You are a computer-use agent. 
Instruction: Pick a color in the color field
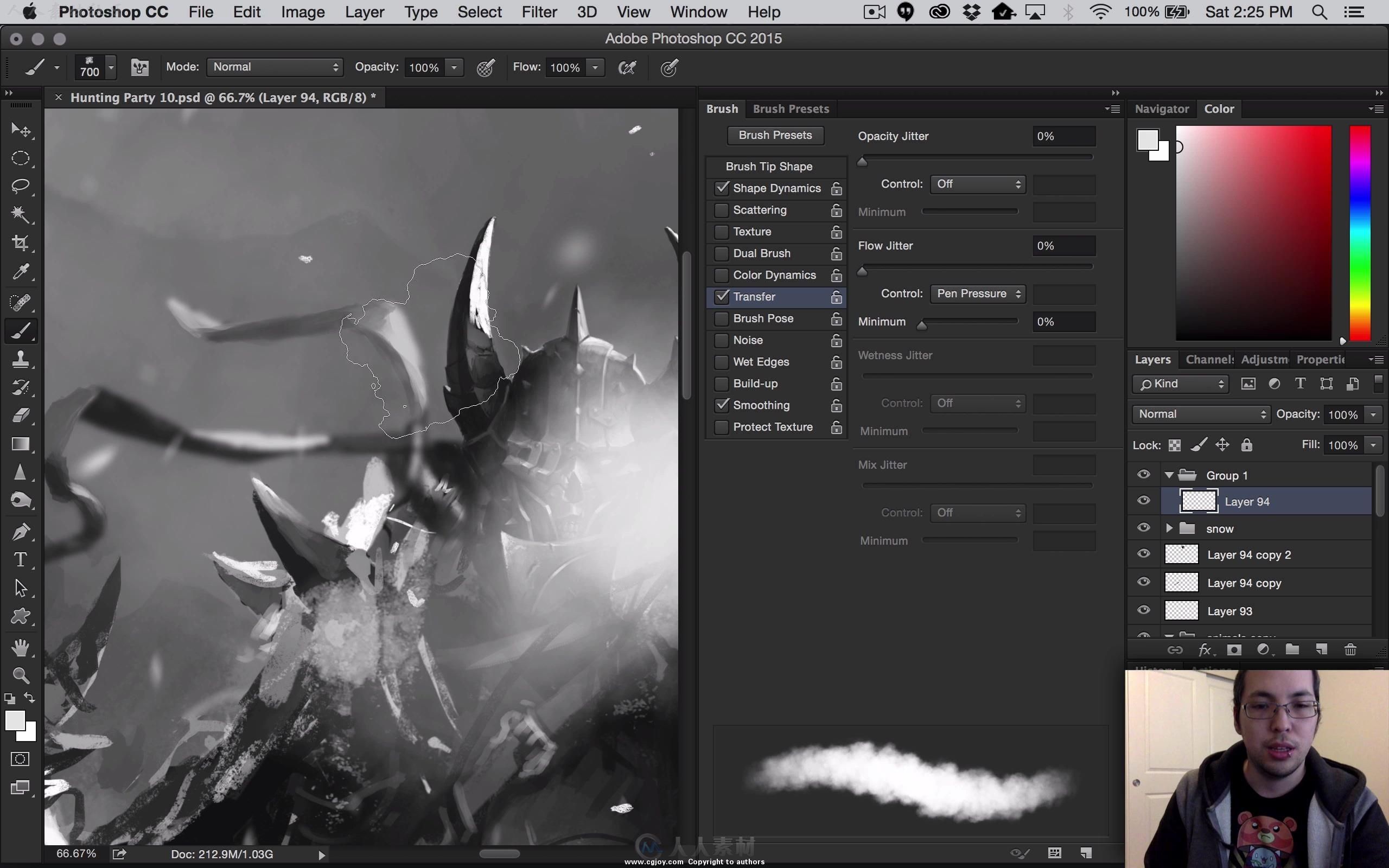click(1253, 233)
